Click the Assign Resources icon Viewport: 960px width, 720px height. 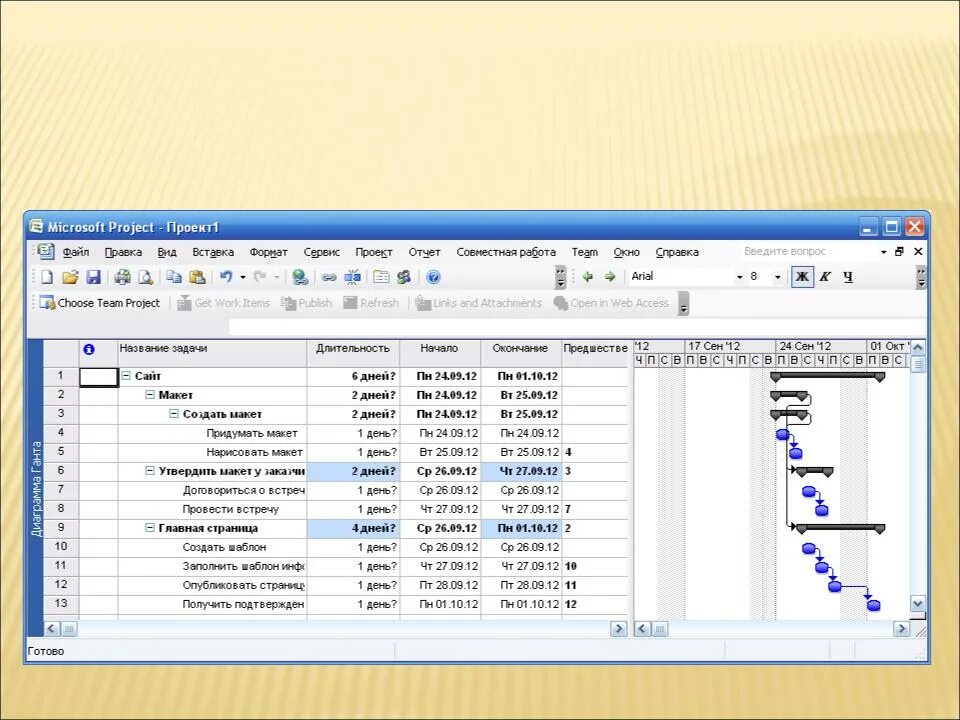[403, 277]
